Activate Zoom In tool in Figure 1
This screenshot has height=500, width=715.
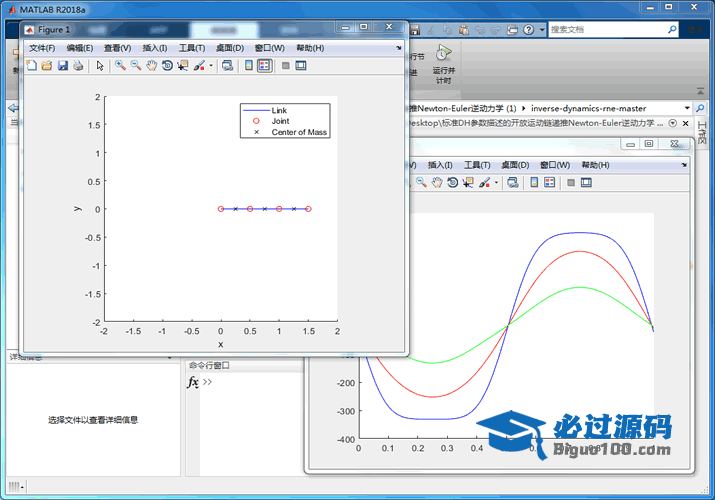click(x=120, y=66)
